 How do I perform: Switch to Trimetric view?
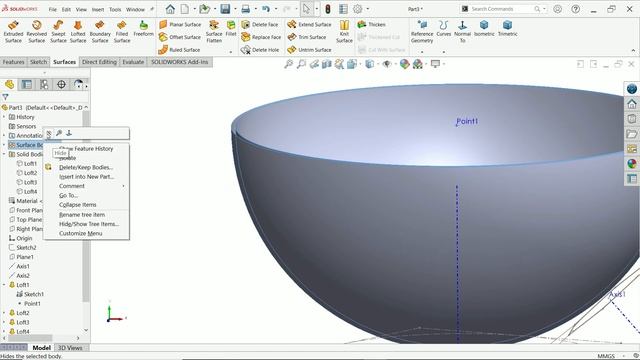click(x=507, y=29)
